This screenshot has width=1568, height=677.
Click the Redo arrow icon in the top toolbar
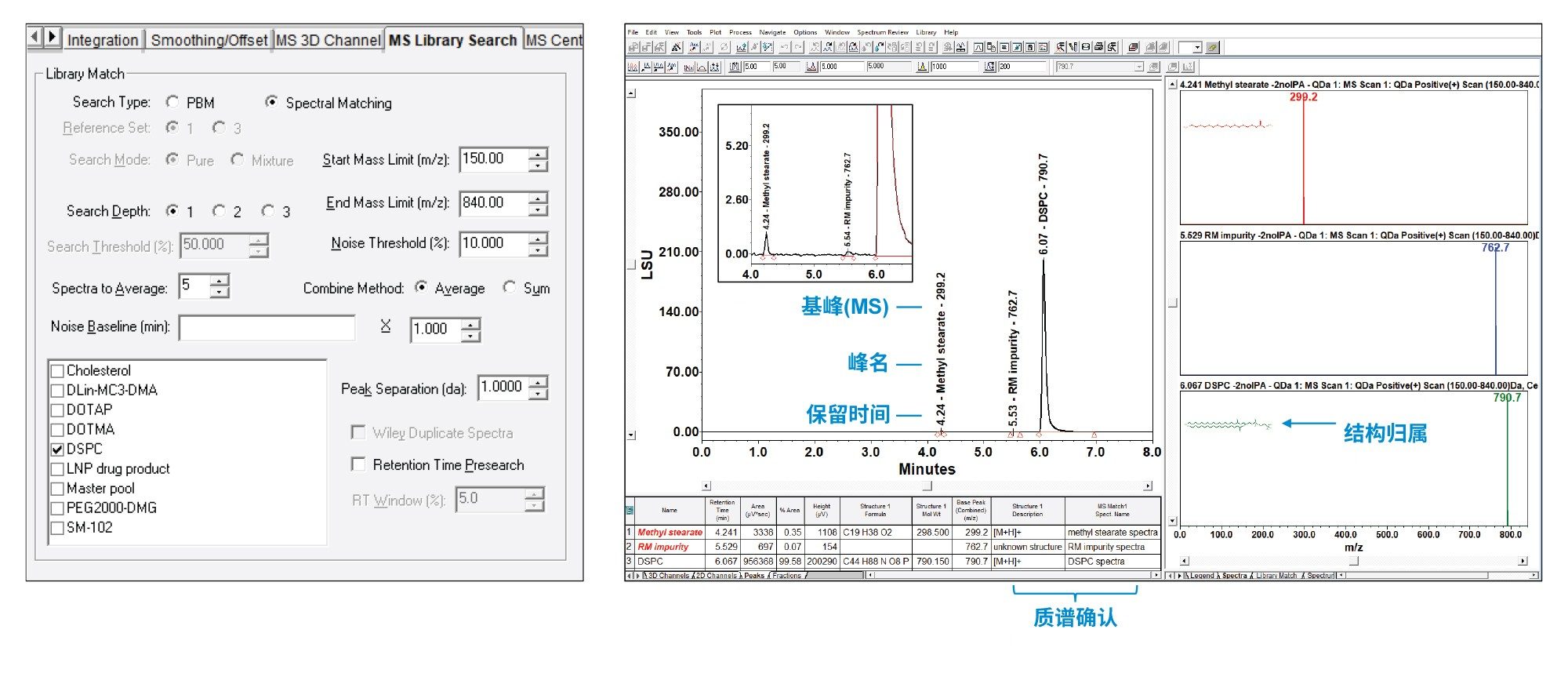pyautogui.click(x=798, y=47)
